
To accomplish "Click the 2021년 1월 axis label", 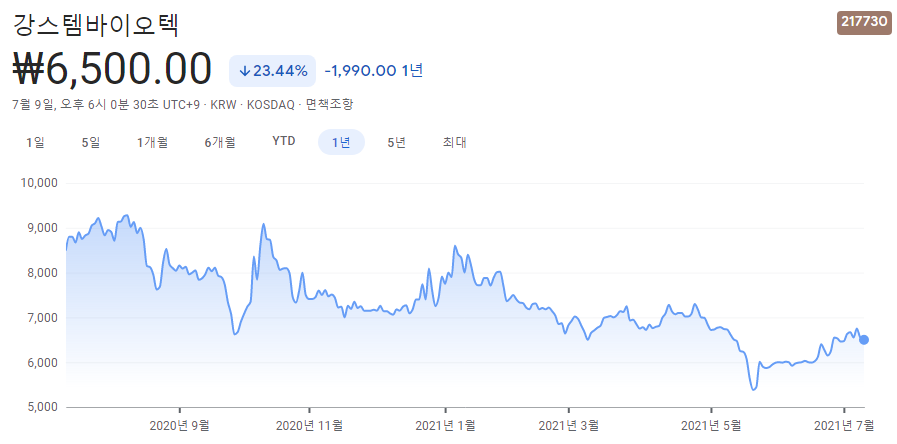I will point(445,425).
